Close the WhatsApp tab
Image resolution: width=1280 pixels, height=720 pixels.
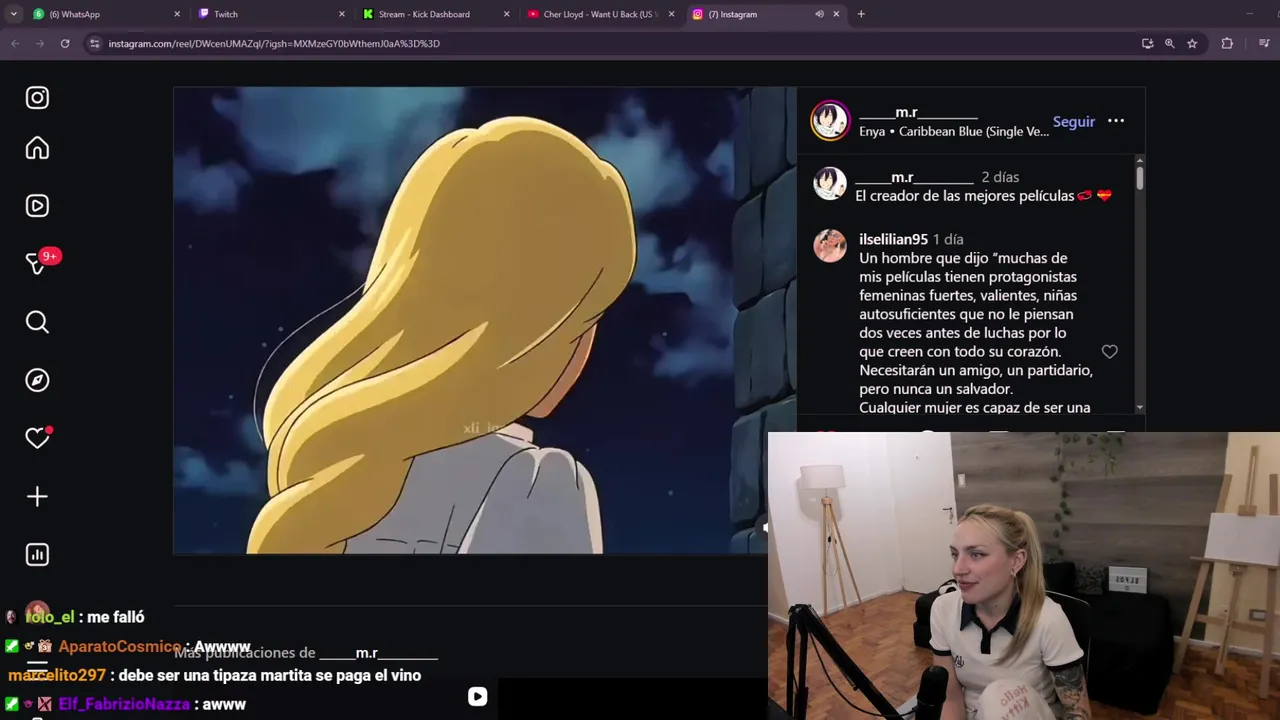[177, 14]
